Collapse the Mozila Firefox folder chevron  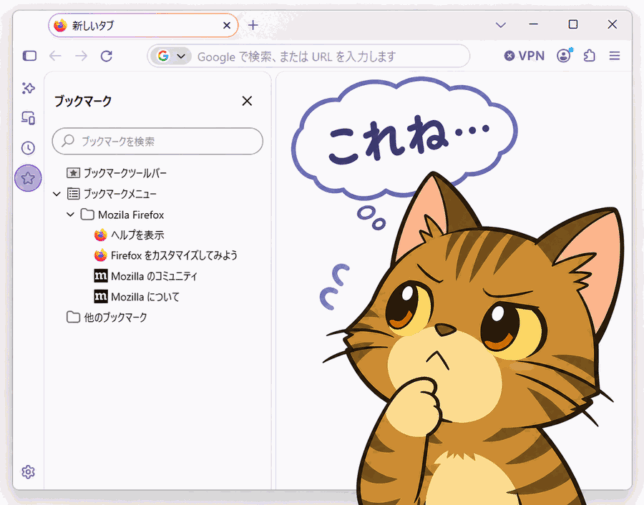tap(71, 214)
